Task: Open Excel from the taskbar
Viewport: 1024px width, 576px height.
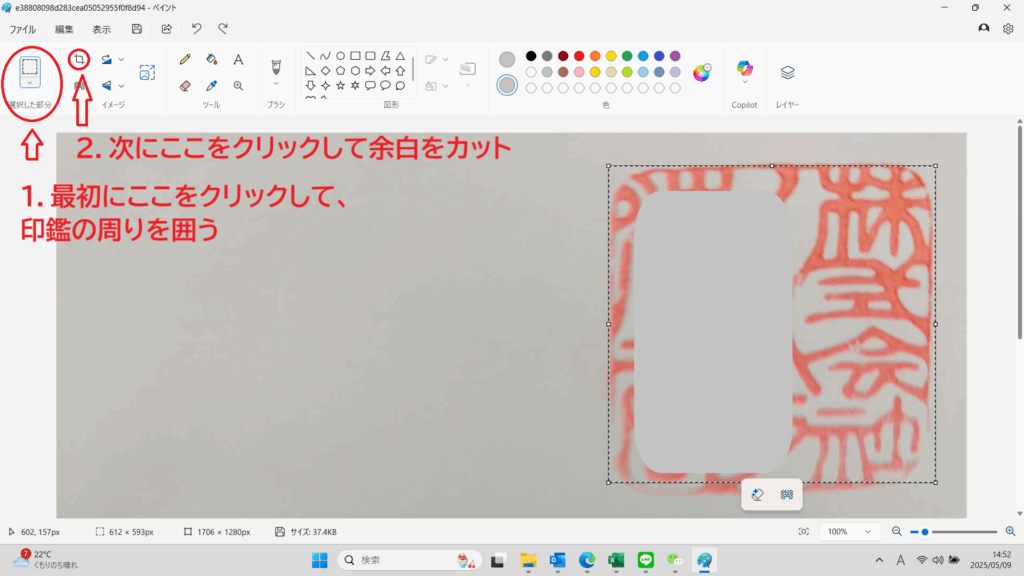Action: [617, 560]
